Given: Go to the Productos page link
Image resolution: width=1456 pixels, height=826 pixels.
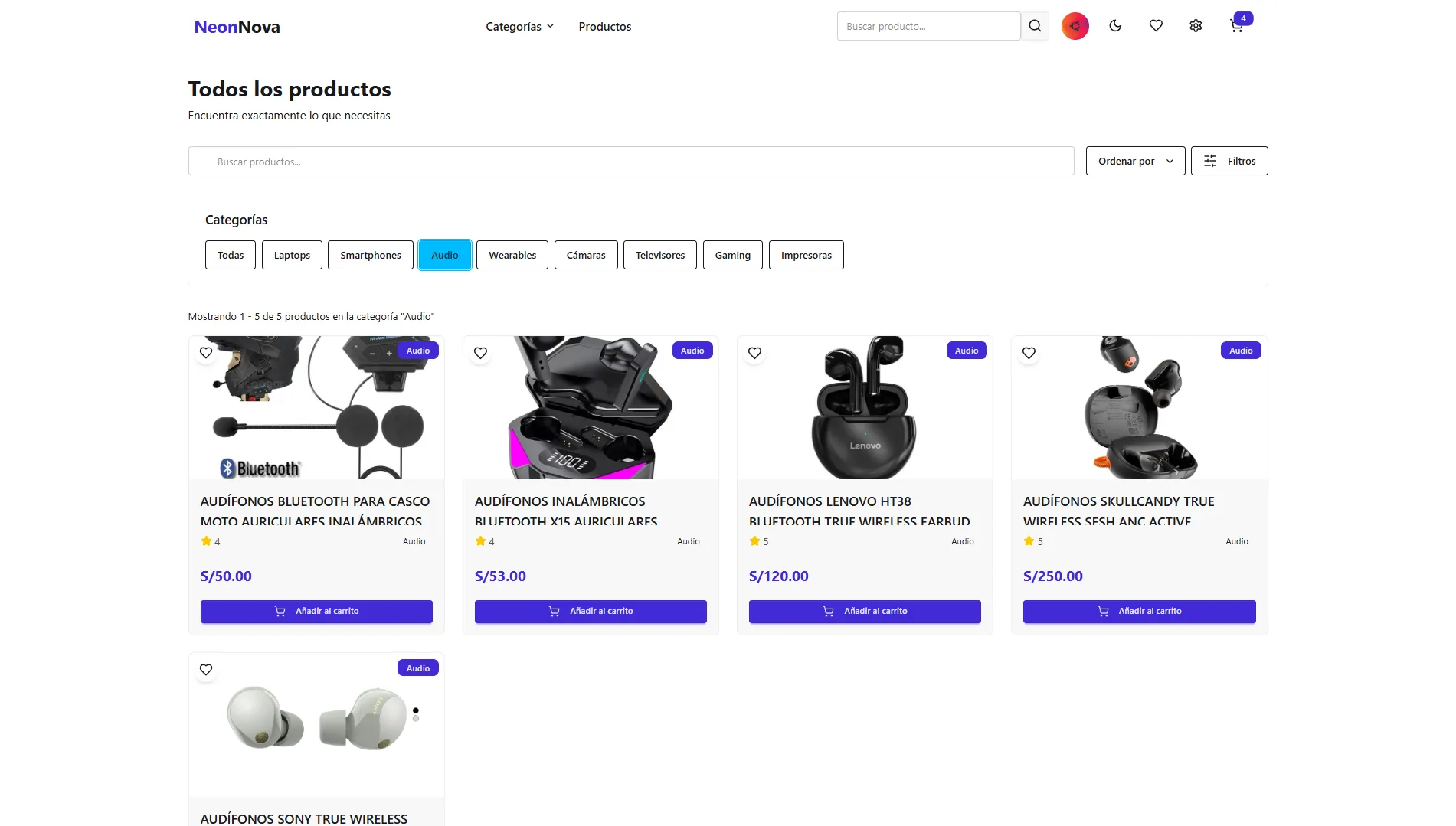Looking at the screenshot, I should point(604,27).
